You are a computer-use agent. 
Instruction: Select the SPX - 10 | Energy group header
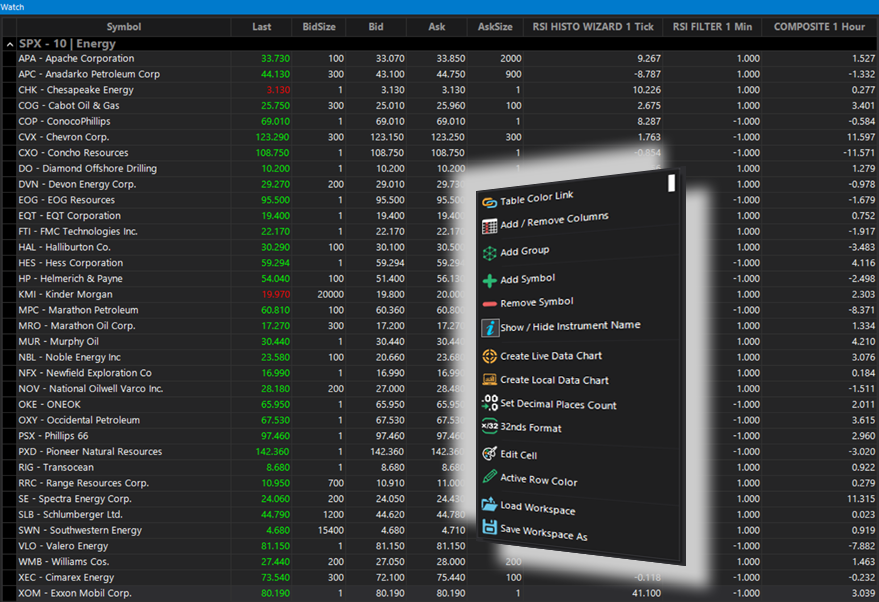(x=67, y=44)
